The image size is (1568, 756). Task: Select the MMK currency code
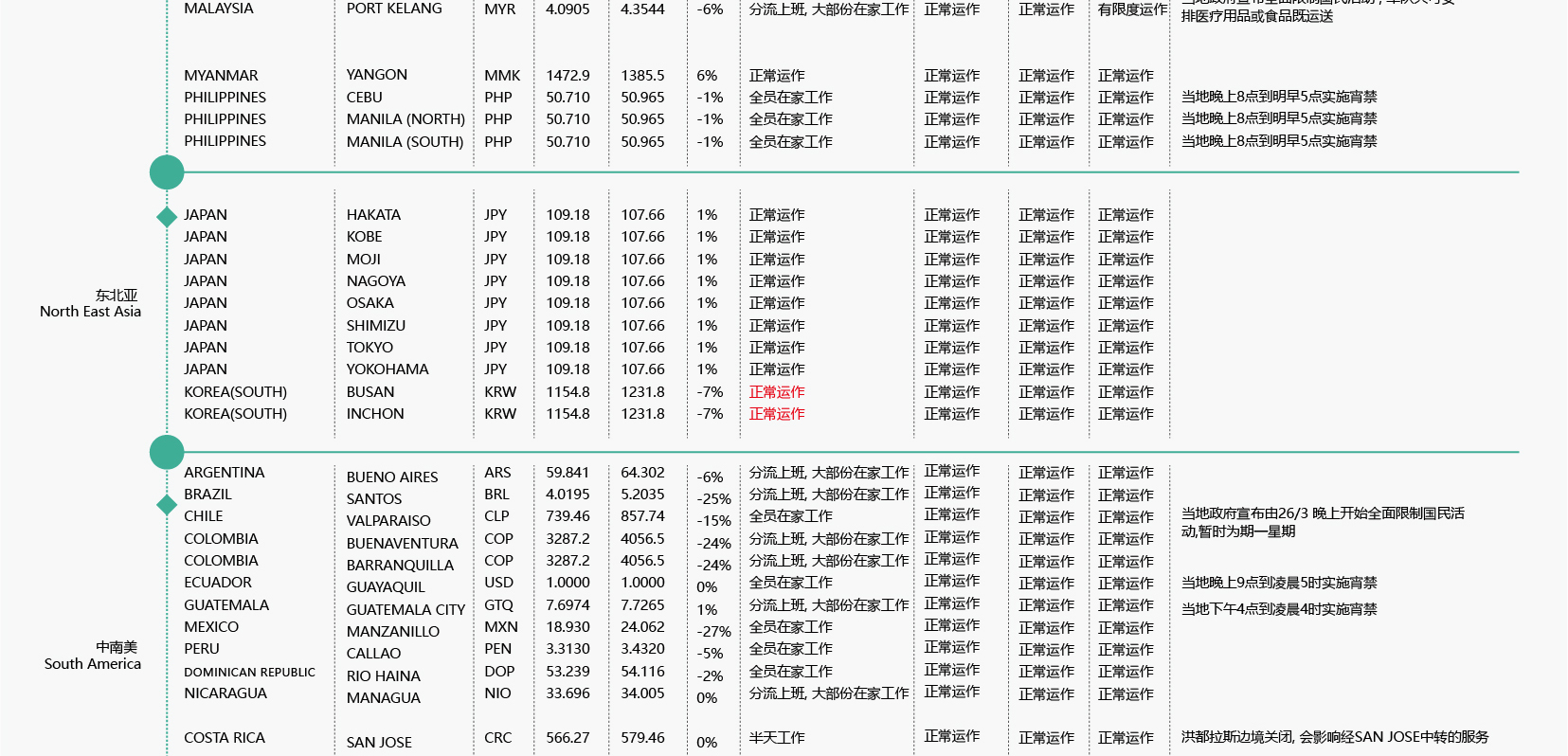coord(502,76)
